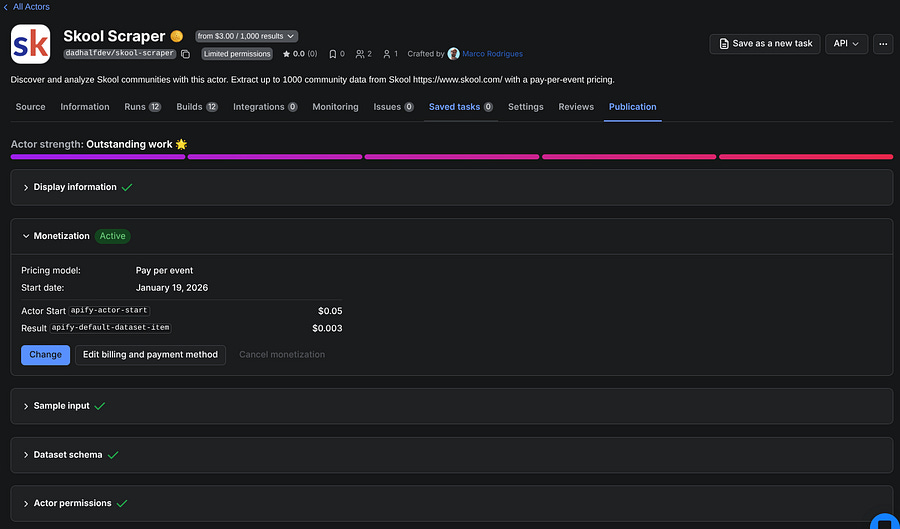
Task: Click the $0.003 Result price
Action: tap(327, 328)
